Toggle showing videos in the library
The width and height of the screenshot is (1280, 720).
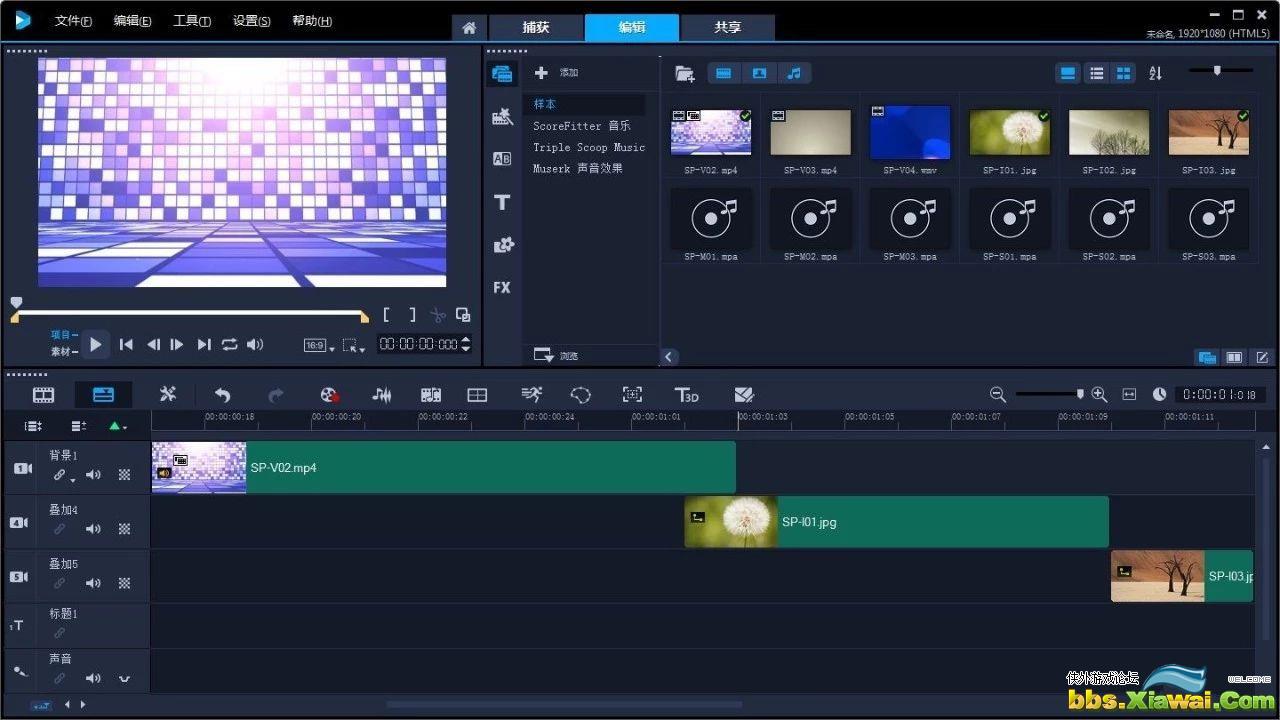coord(723,73)
